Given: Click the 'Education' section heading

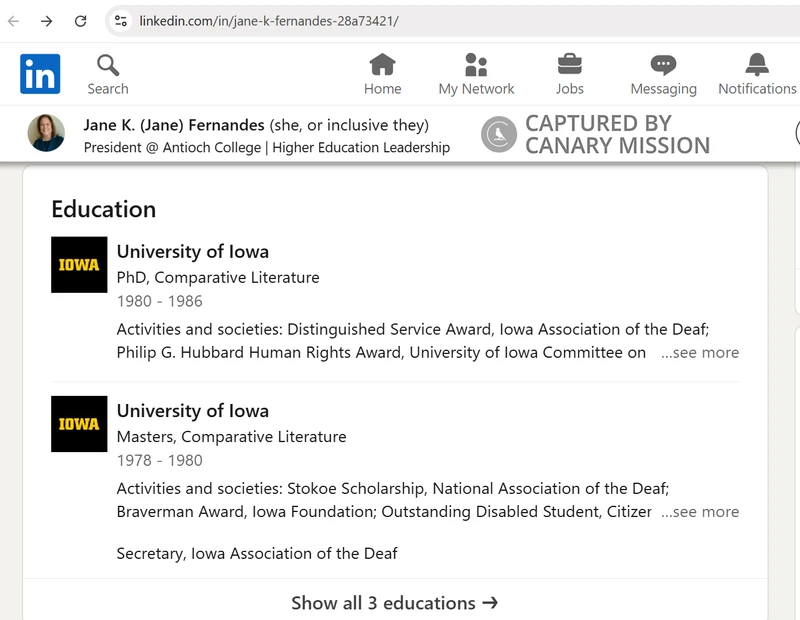Looking at the screenshot, I should pyautogui.click(x=104, y=209).
